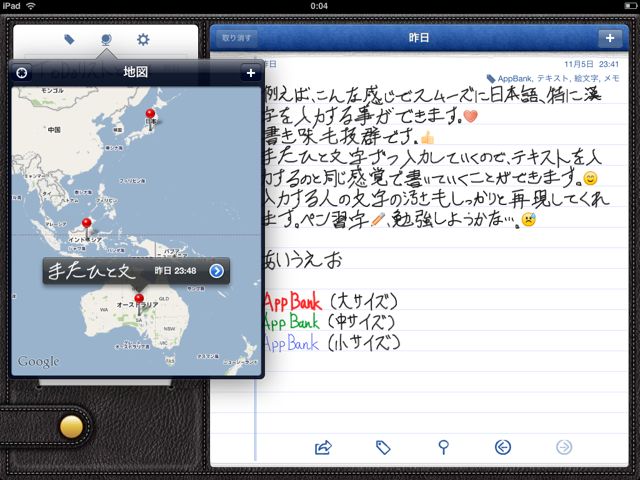Open settings gear icon

143,40
